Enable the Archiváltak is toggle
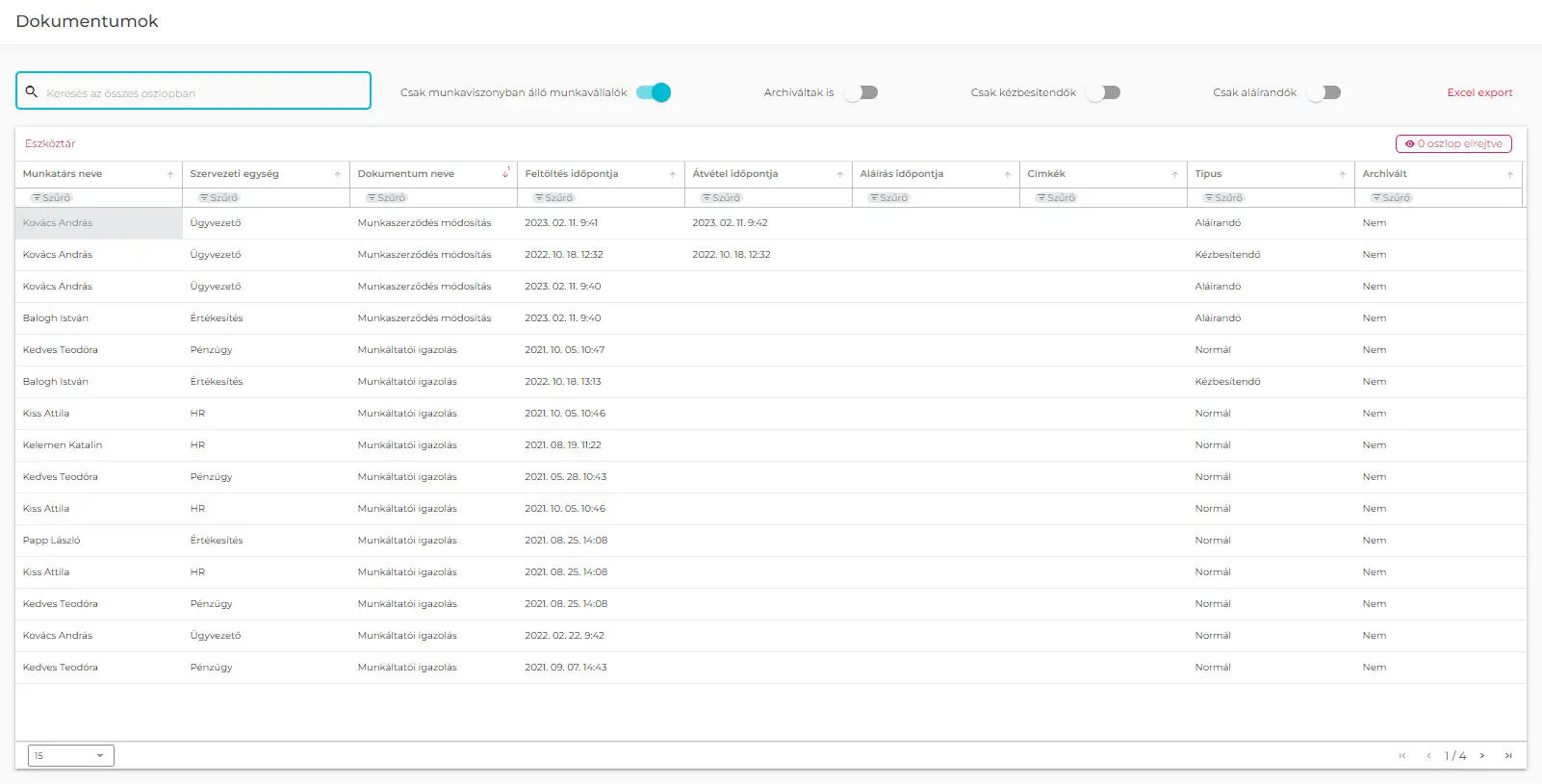Image resolution: width=1542 pixels, height=784 pixels. coord(861,93)
